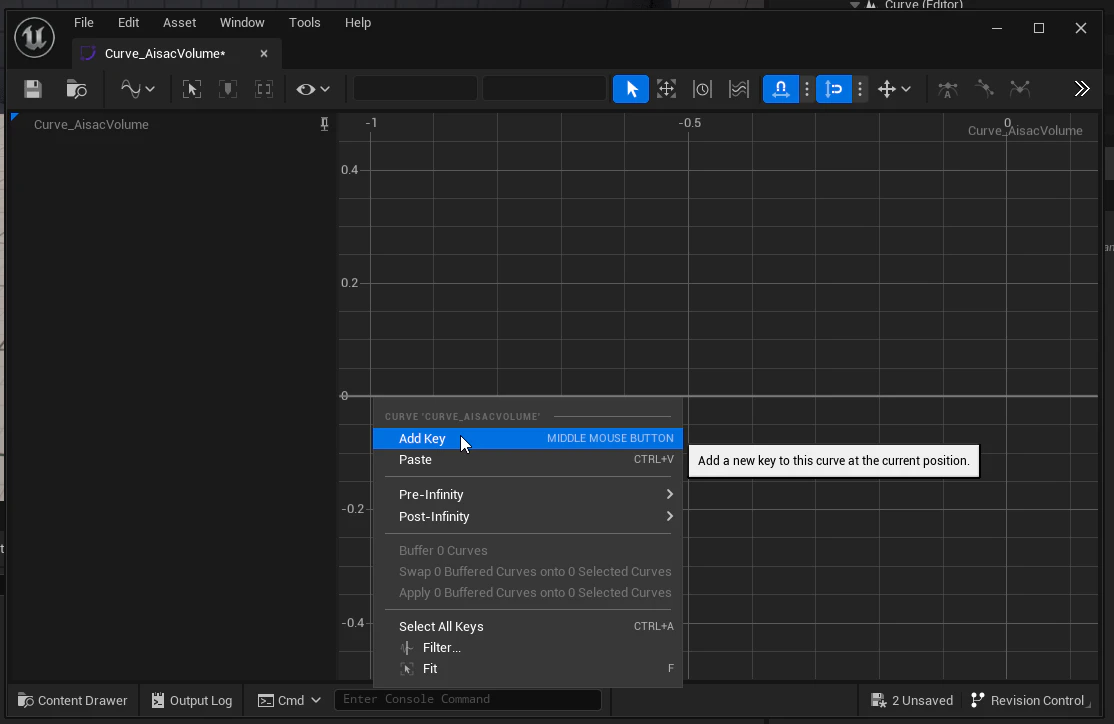Image resolution: width=1114 pixels, height=724 pixels.
Task: Open the Revision Control menu
Action: coord(1029,701)
